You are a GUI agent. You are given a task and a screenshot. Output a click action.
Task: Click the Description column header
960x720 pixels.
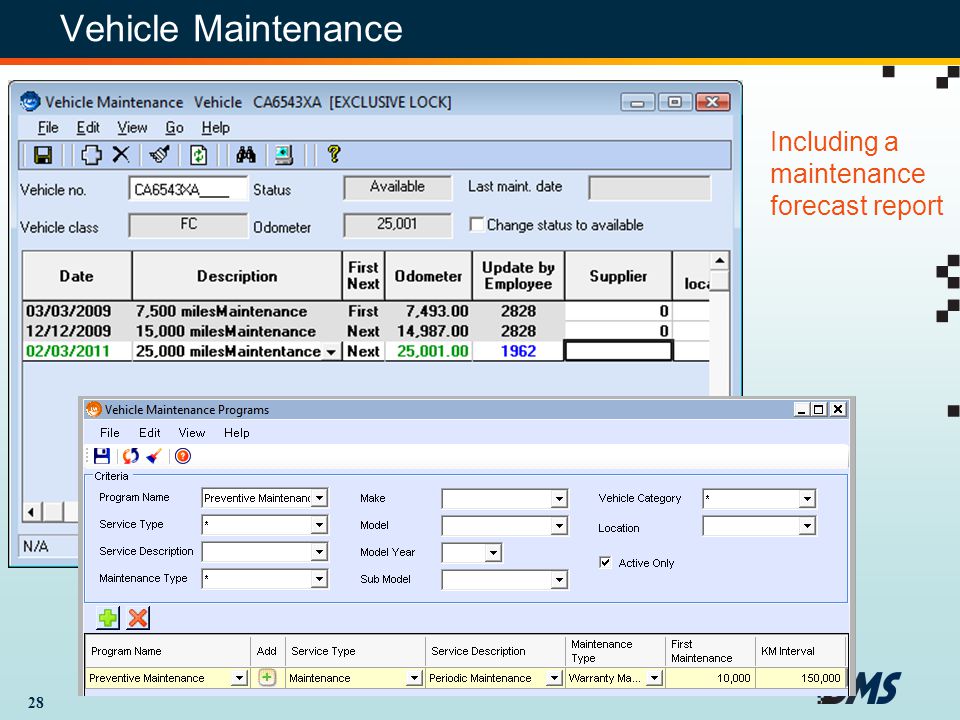(237, 276)
